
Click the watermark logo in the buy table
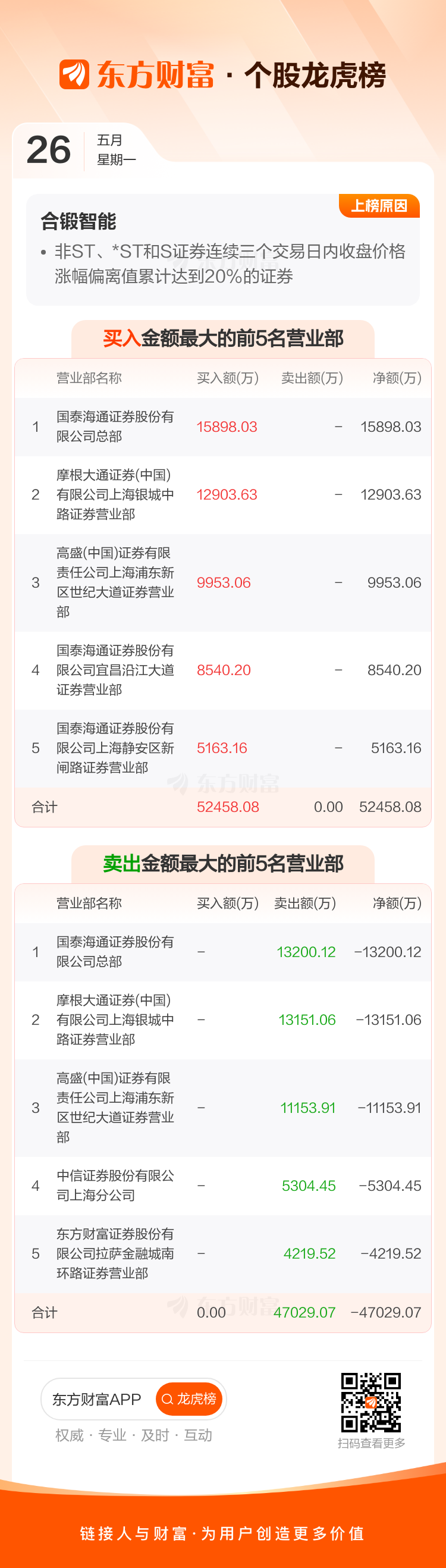click(x=178, y=783)
